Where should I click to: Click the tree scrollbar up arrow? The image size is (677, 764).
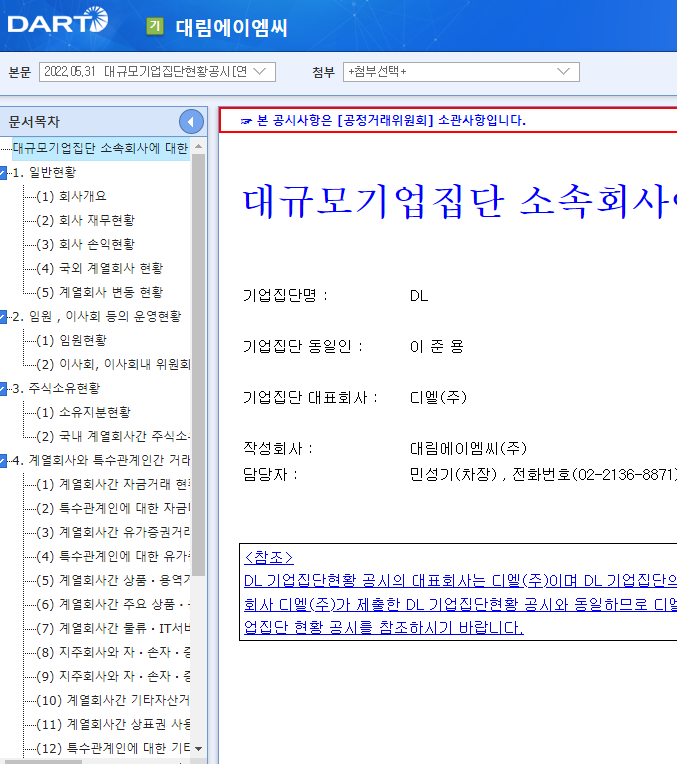pos(198,146)
